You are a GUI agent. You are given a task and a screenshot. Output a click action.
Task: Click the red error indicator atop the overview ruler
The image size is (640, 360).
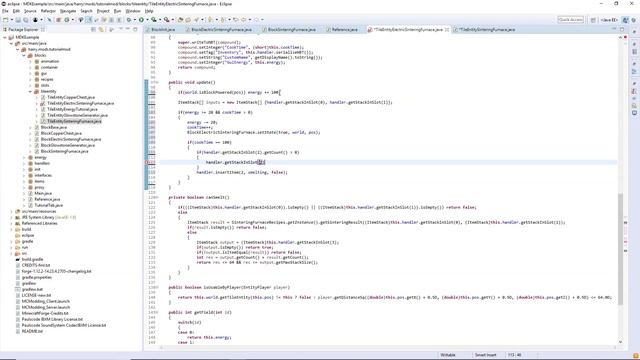625,37
